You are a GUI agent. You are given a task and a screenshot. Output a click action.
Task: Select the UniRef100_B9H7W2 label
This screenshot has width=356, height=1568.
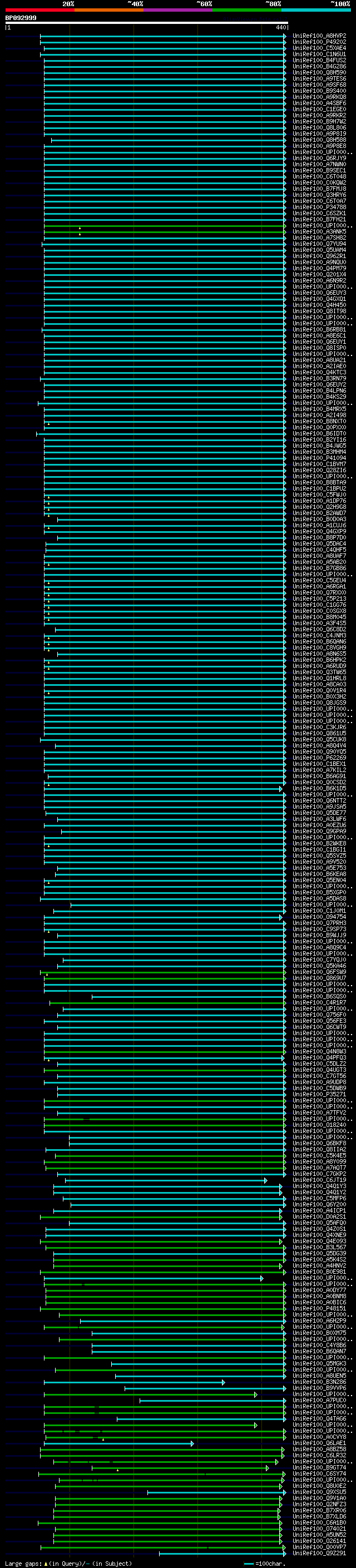click(319, 122)
